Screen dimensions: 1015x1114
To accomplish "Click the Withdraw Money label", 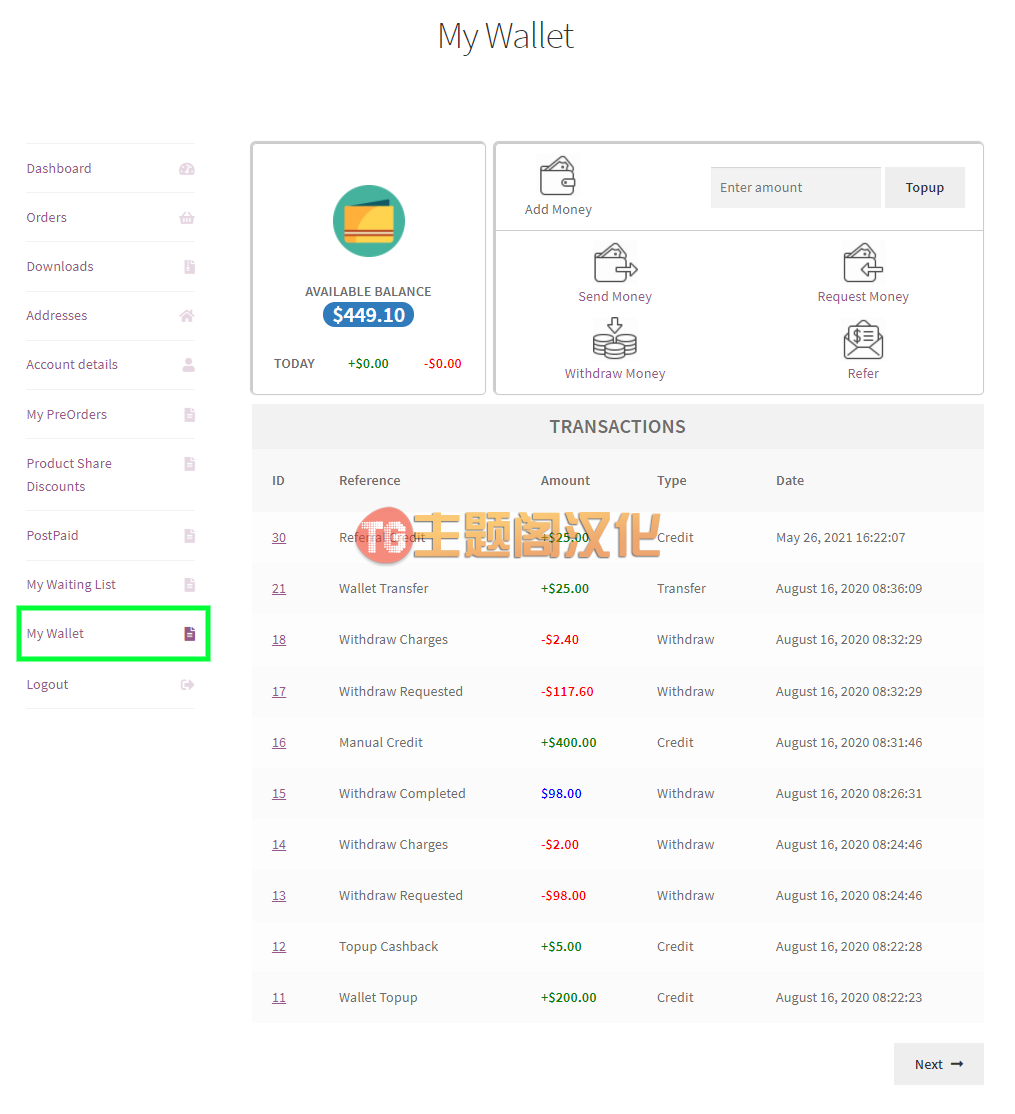I will (x=615, y=374).
